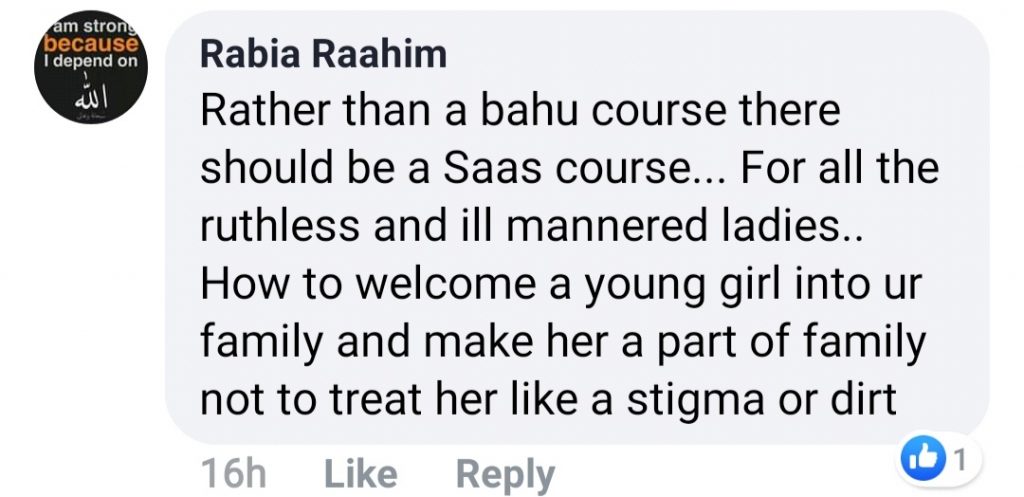This screenshot has height=497, width=1024.
Task: Click the blue thumbs-up reaction icon
Action: pos(925,463)
